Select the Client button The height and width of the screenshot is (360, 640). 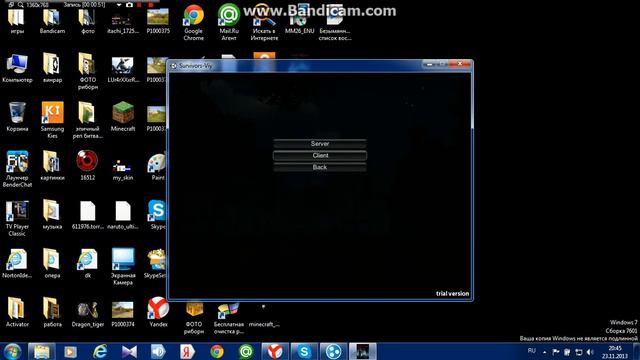(x=320, y=156)
